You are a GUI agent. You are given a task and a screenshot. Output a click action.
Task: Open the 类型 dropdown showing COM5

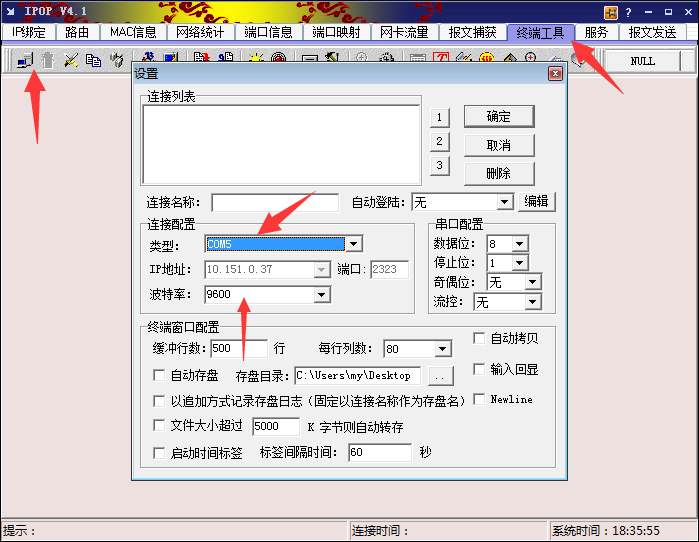[x=353, y=243]
